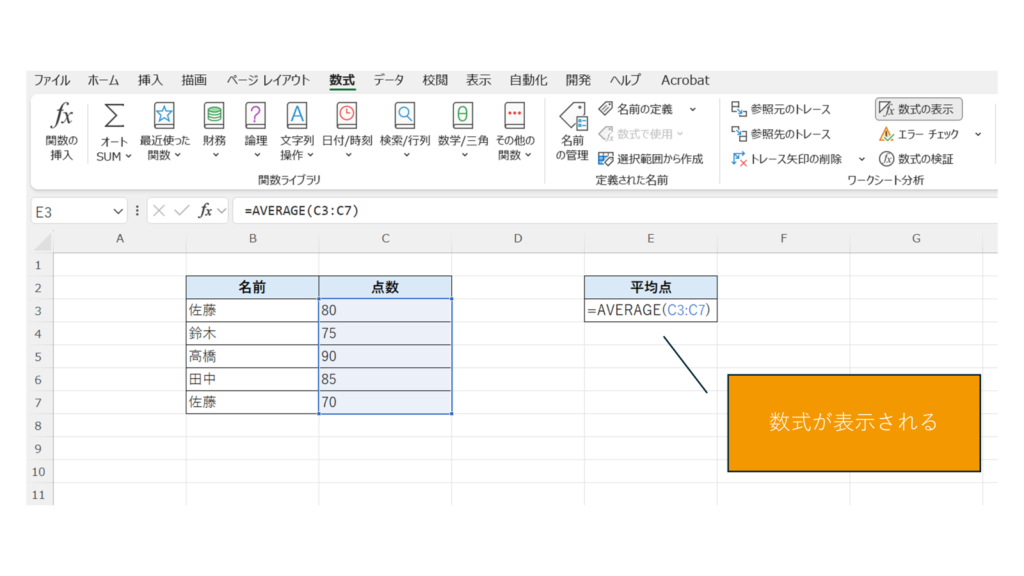This screenshot has height=576, width=1024.
Task: Toggle the Show Formulas (数式の表示) button
Action: click(918, 109)
